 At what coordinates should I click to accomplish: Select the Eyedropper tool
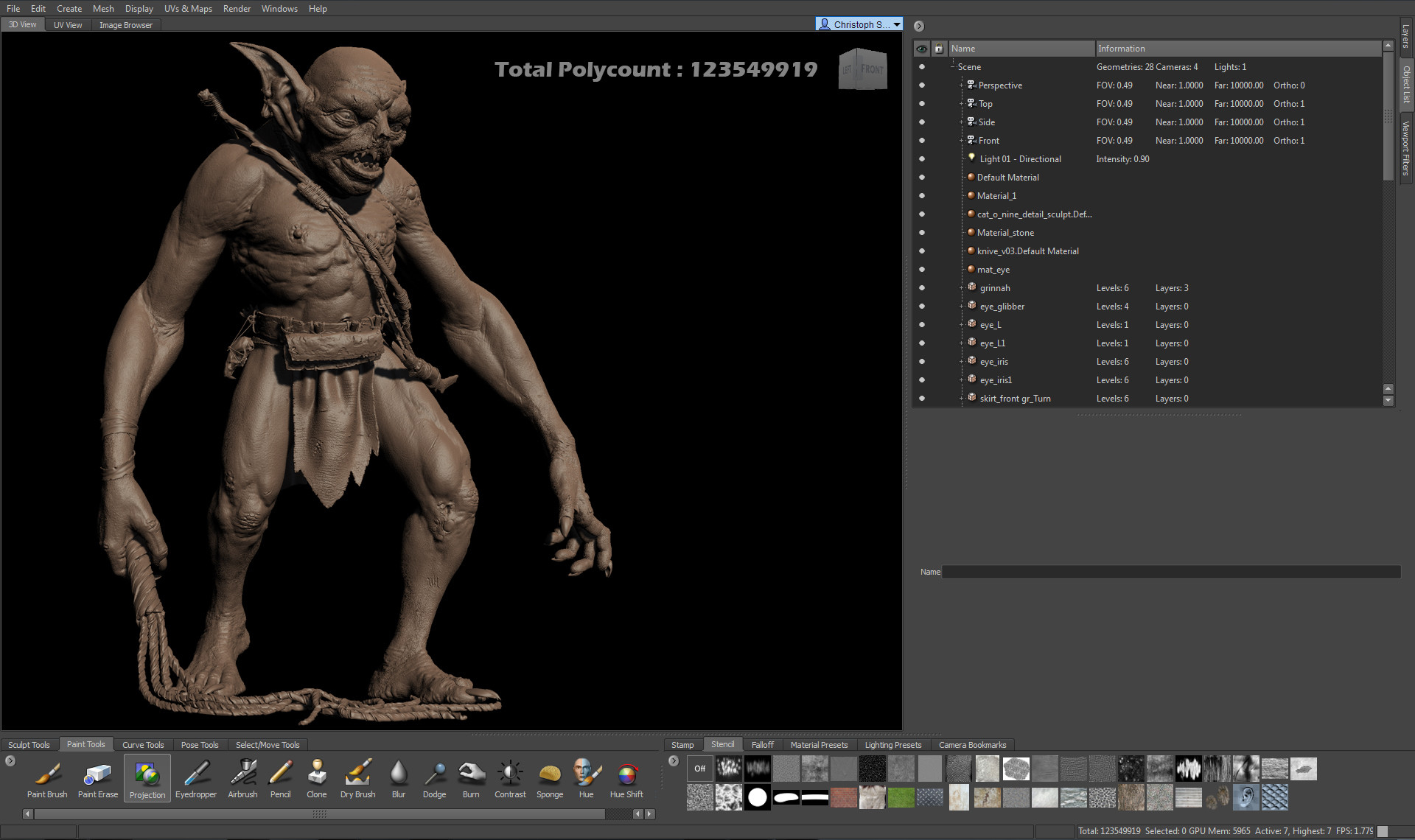(x=196, y=780)
